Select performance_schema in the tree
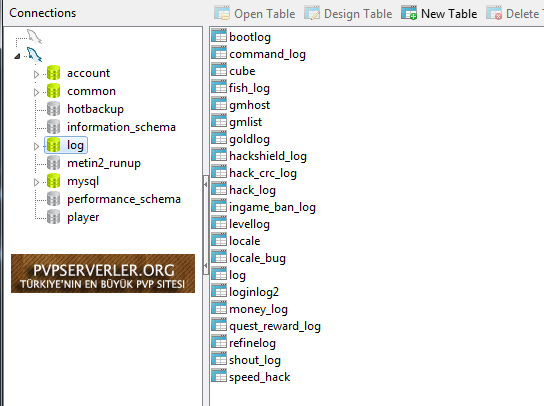The width and height of the screenshot is (544, 406). [x=124, y=199]
